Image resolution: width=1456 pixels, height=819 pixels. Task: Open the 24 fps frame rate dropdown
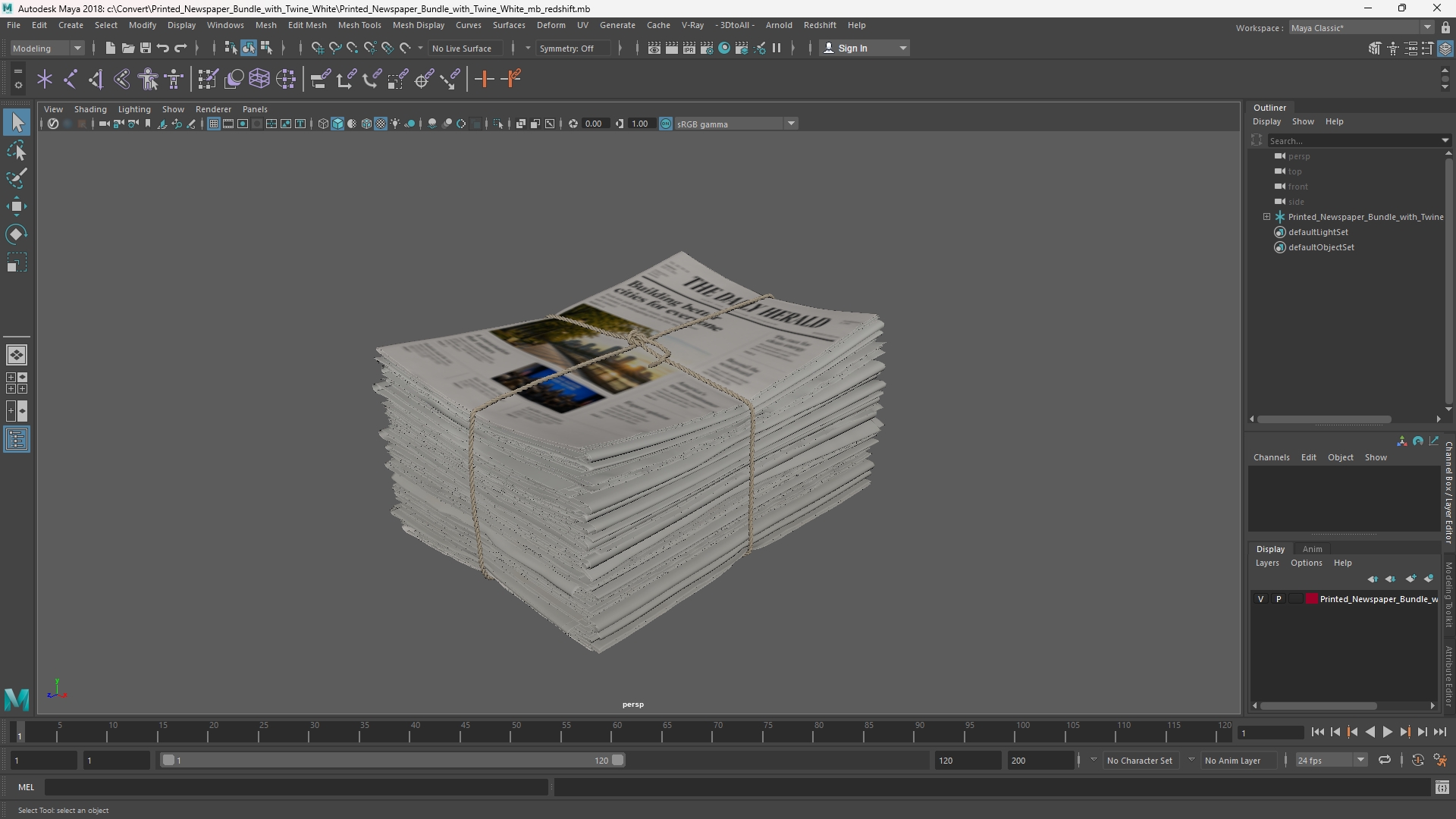(x=1330, y=760)
